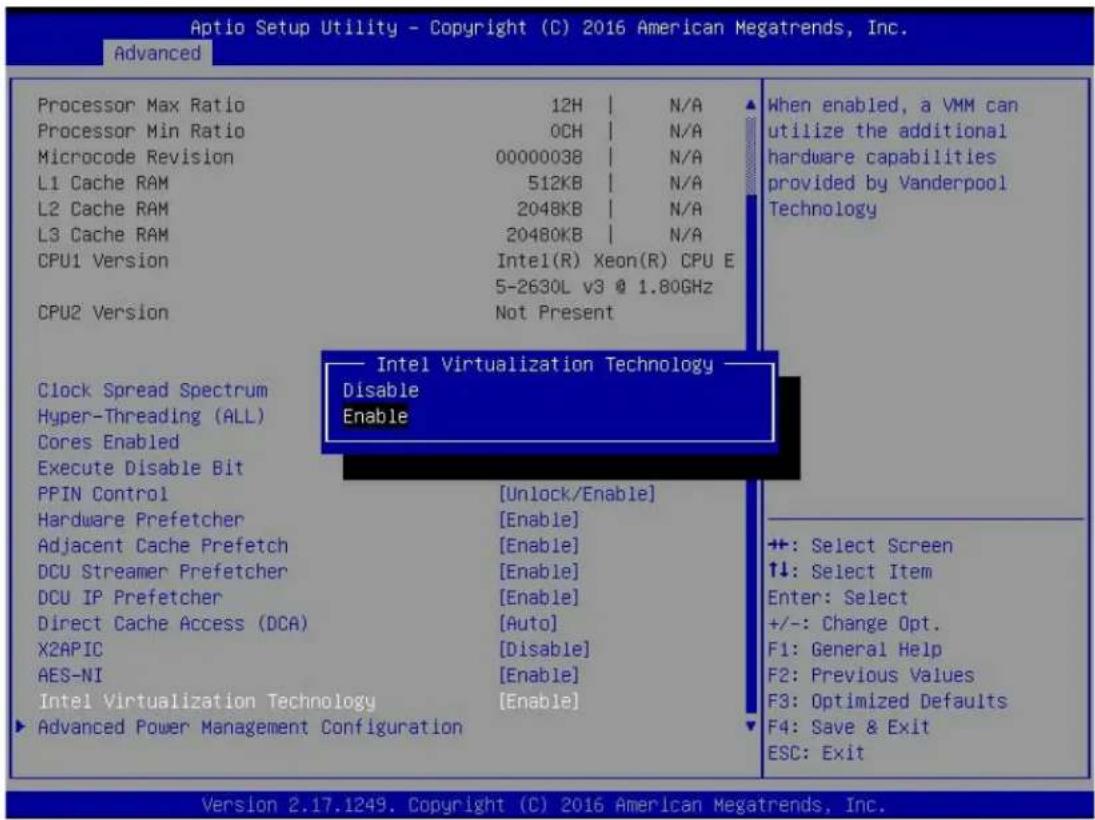
Task: Open DCU Streamer Prefetcher [Enable] value
Action: (538, 571)
